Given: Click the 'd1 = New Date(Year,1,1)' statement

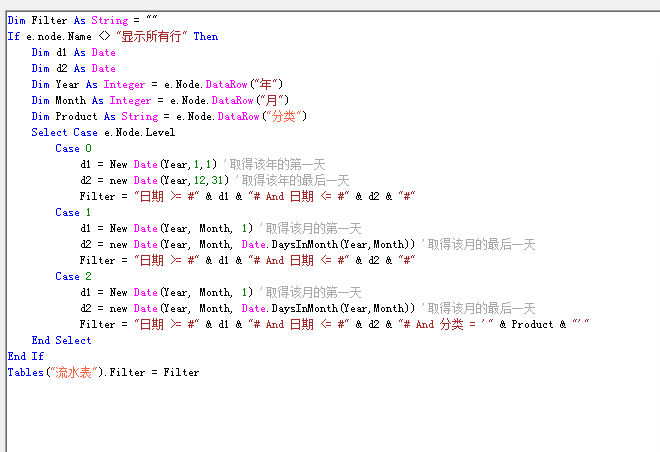Looking at the screenshot, I should pyautogui.click(x=149, y=164).
